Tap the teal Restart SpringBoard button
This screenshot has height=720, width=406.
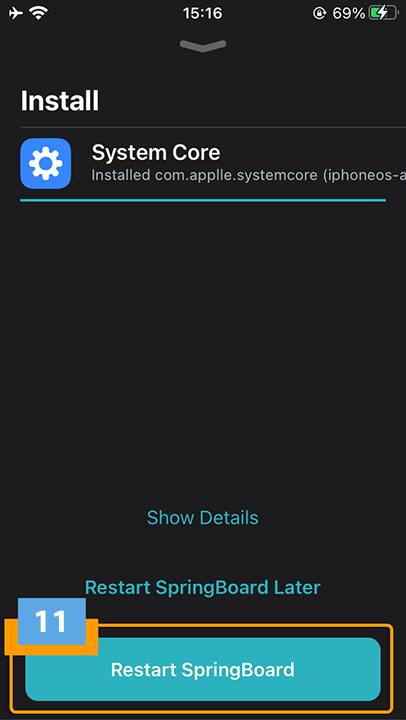point(203,669)
